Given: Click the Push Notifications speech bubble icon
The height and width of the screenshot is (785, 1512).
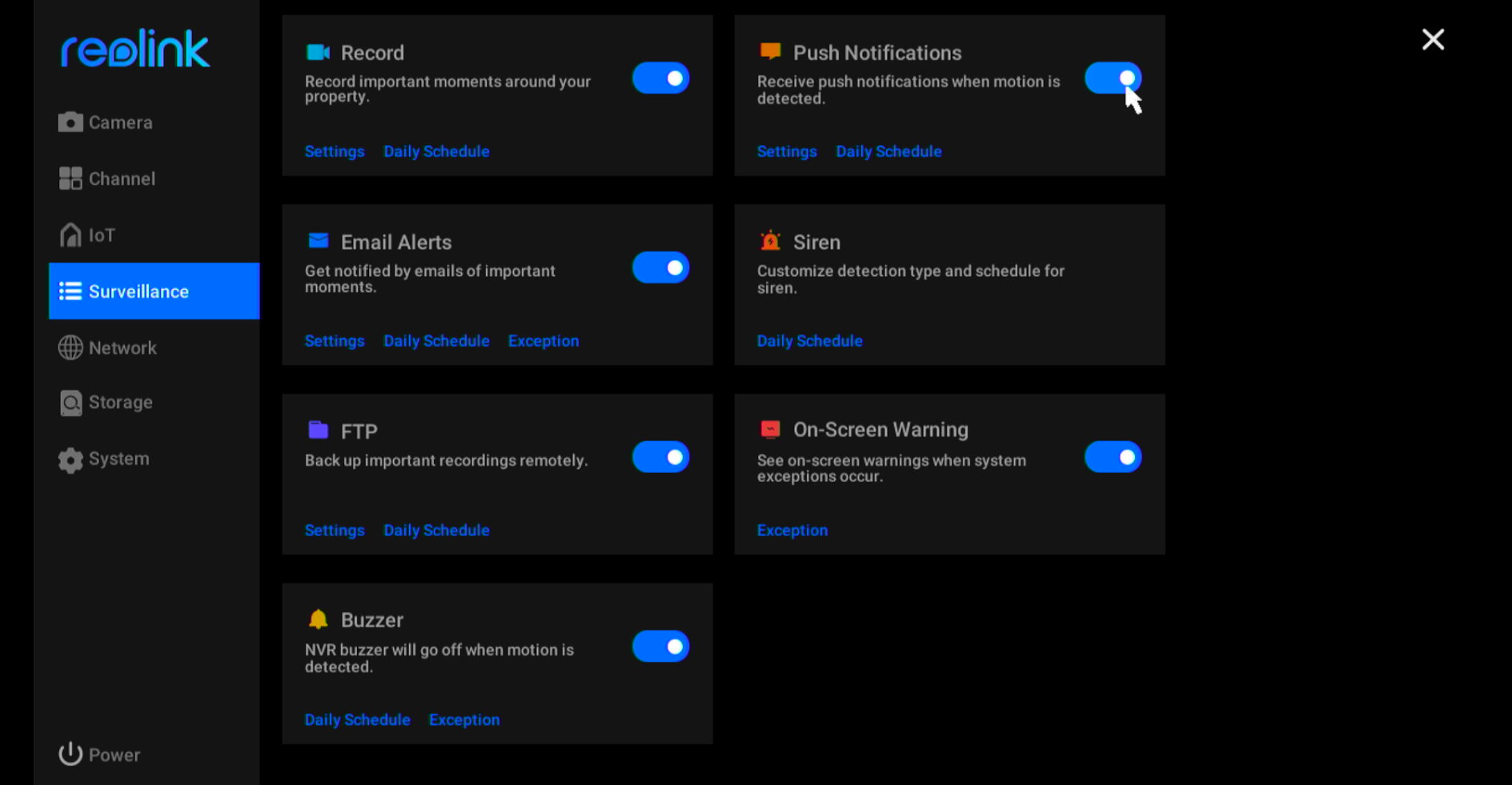Looking at the screenshot, I should (770, 51).
